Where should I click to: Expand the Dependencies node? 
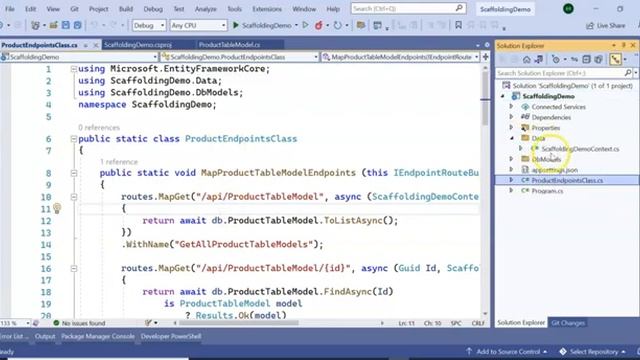click(x=511, y=117)
